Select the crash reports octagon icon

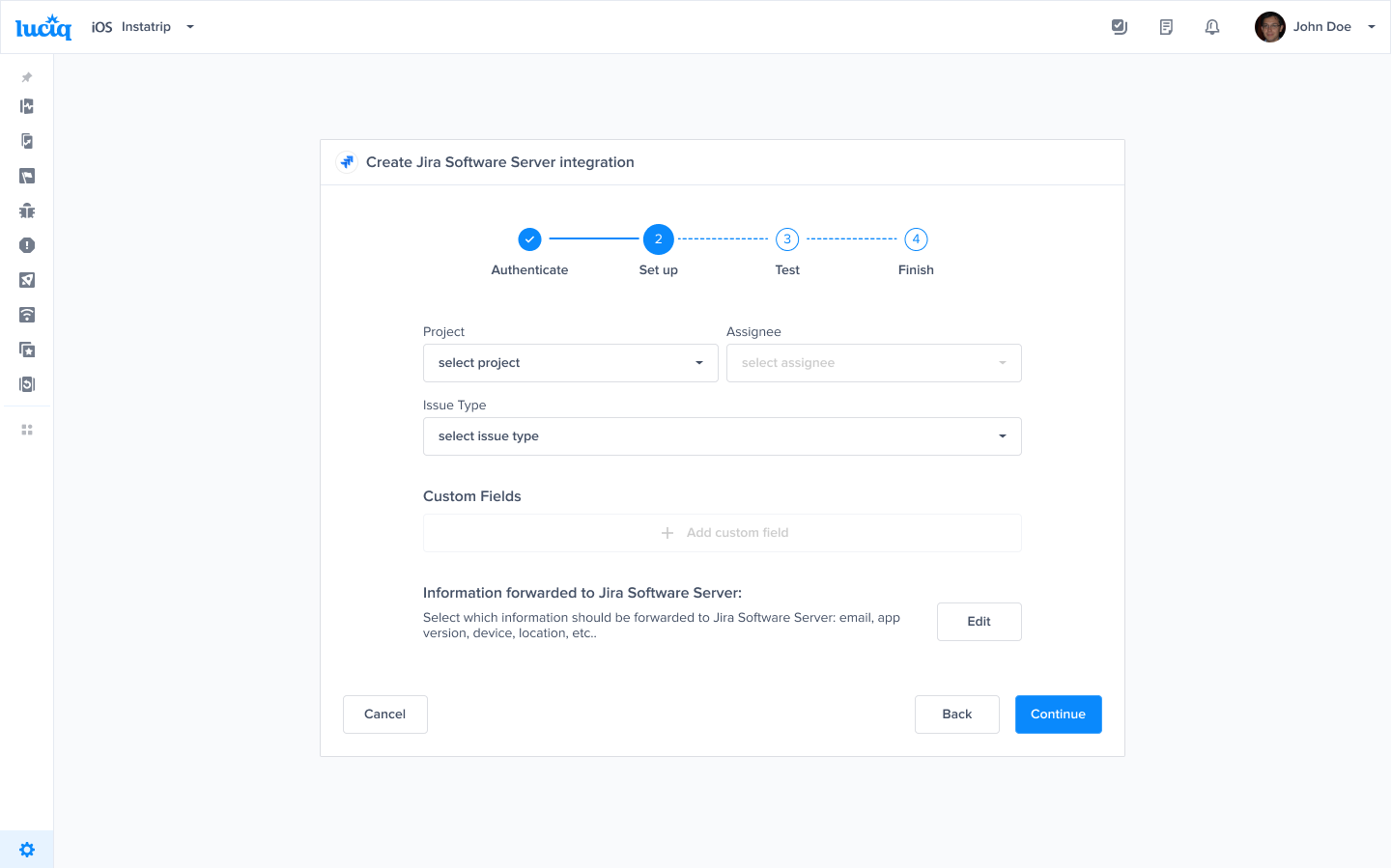pos(26,245)
